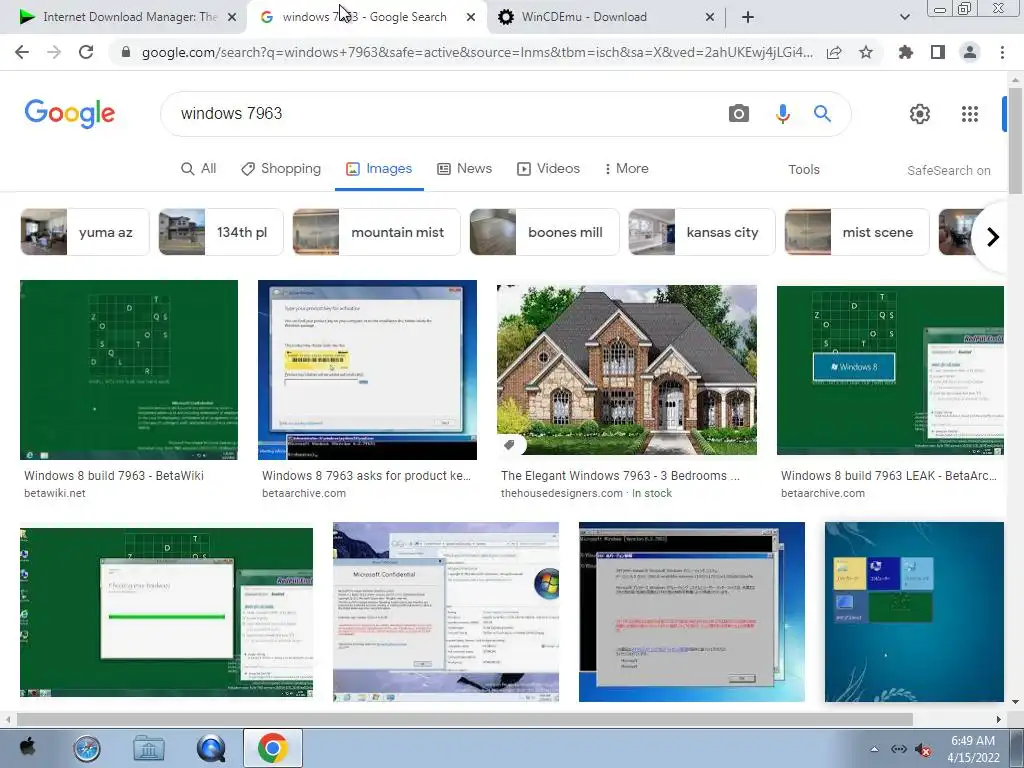Open the Extensions puzzle icon

tap(906, 52)
